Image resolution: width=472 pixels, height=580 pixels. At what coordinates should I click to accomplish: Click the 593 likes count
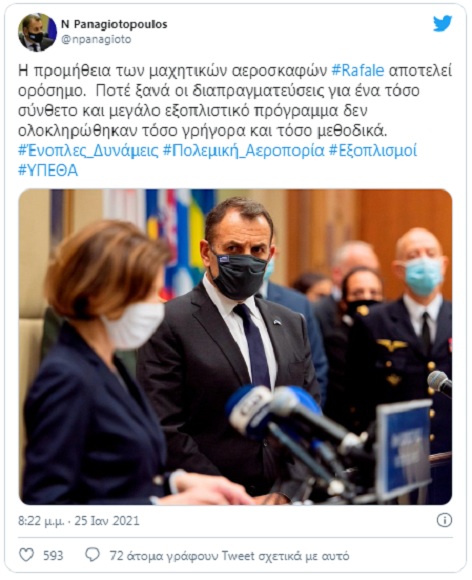pos(53,555)
